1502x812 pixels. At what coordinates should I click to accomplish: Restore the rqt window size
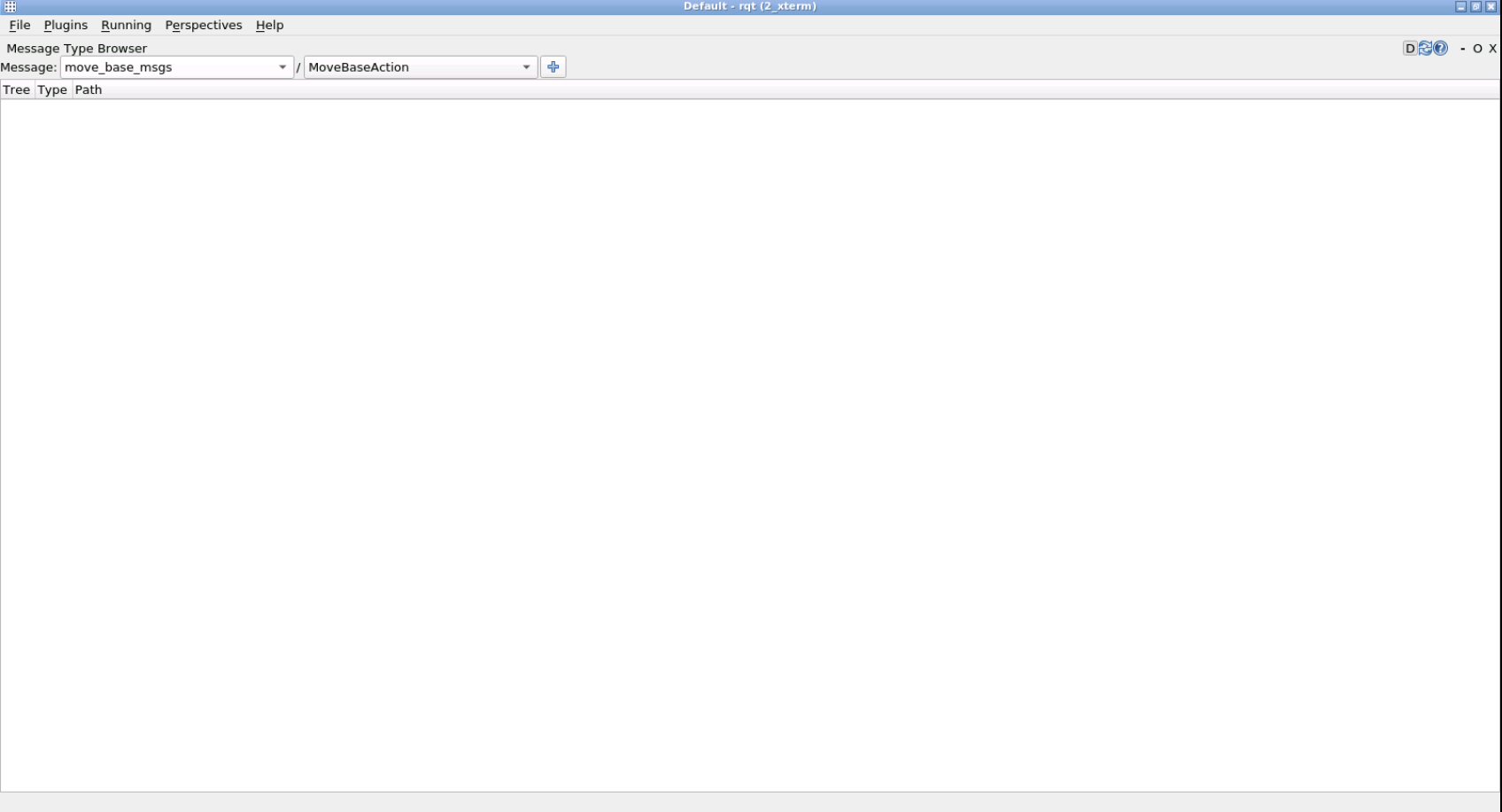[x=1475, y=6]
